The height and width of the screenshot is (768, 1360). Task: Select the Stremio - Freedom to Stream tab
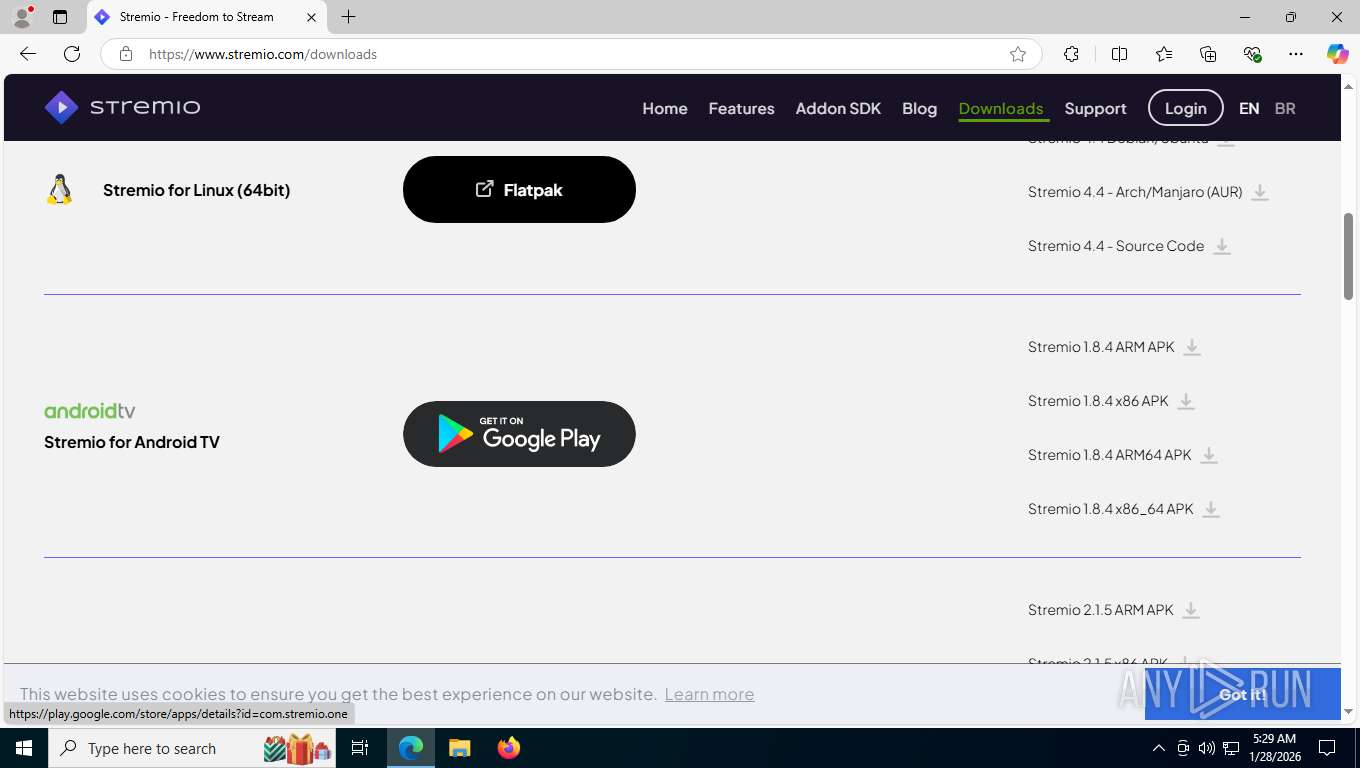click(x=207, y=17)
